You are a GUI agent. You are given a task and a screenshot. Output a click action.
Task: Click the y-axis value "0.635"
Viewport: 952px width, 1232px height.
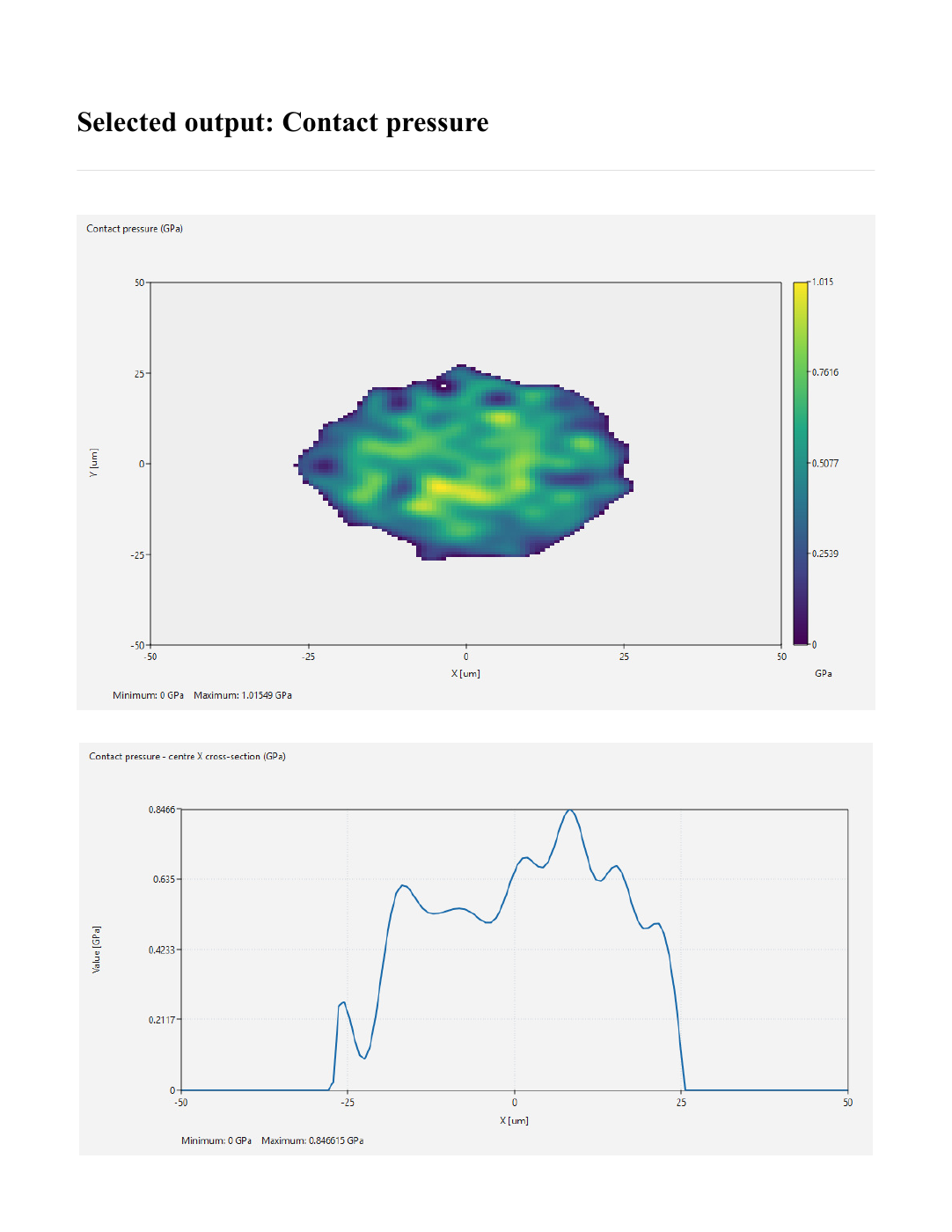pos(165,880)
